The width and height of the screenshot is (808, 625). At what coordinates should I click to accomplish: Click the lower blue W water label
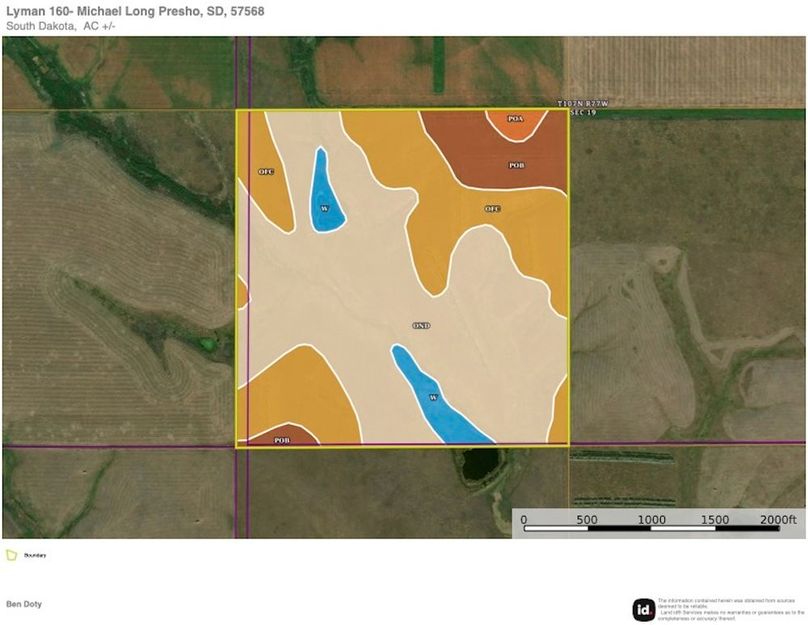tap(433, 397)
